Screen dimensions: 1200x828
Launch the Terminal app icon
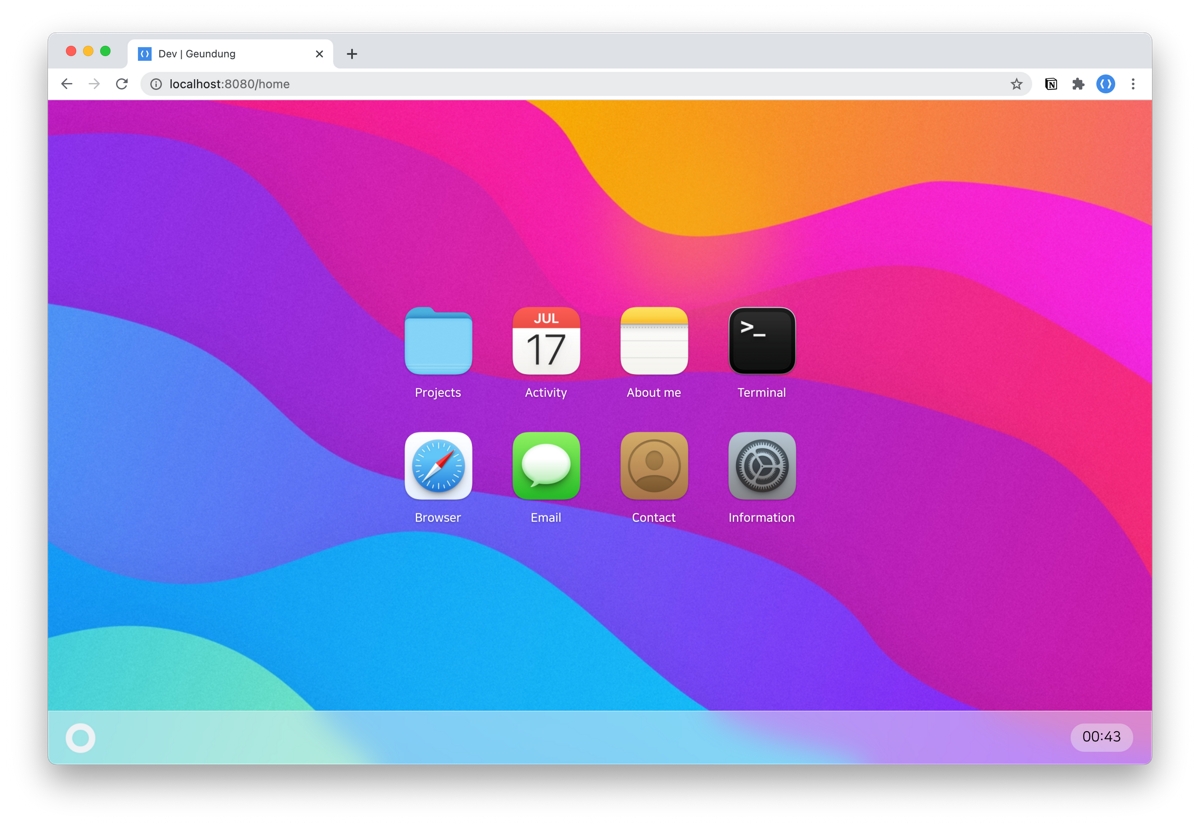pos(762,341)
